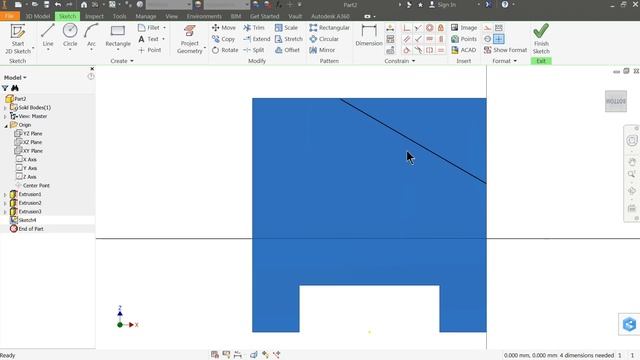Viewport: 640px width, 360px height.
Task: Click the Undo arrow
Action: click(x=58, y=4)
